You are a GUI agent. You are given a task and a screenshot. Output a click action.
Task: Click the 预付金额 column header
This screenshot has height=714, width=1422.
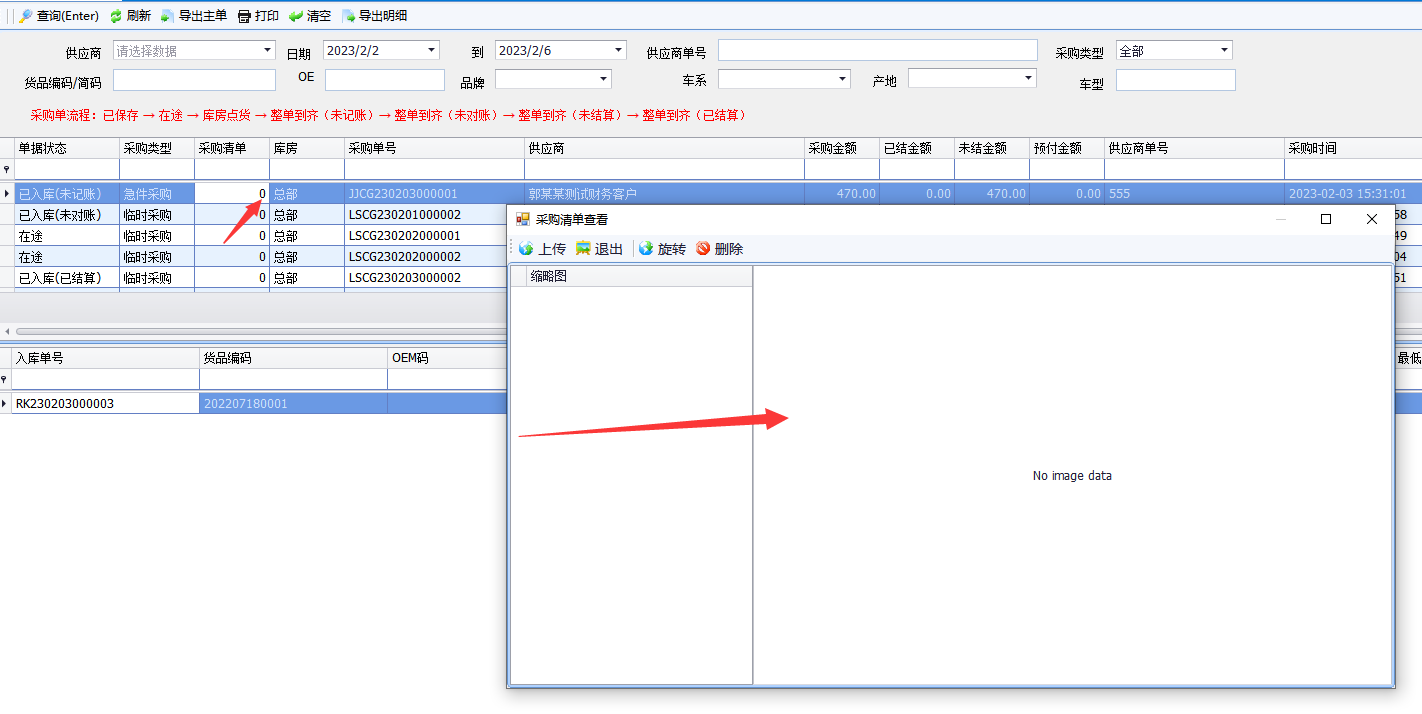1067,148
